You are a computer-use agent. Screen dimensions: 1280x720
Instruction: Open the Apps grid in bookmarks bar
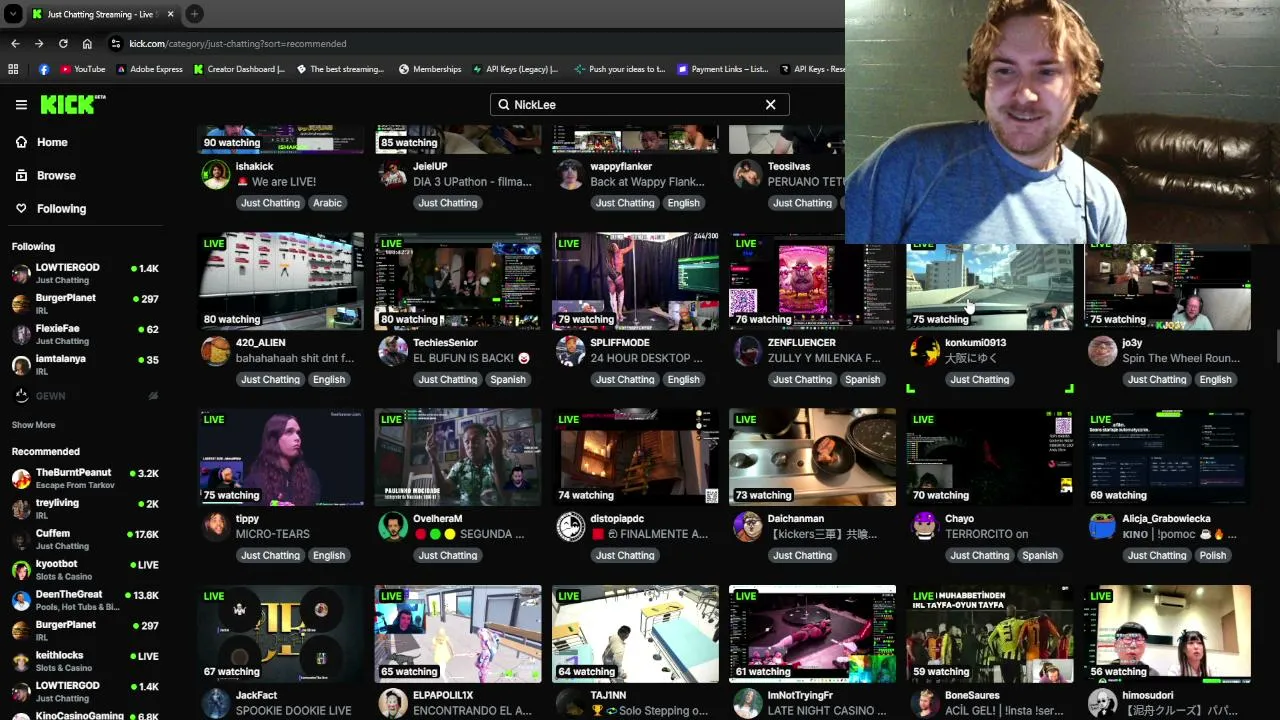[x=13, y=69]
